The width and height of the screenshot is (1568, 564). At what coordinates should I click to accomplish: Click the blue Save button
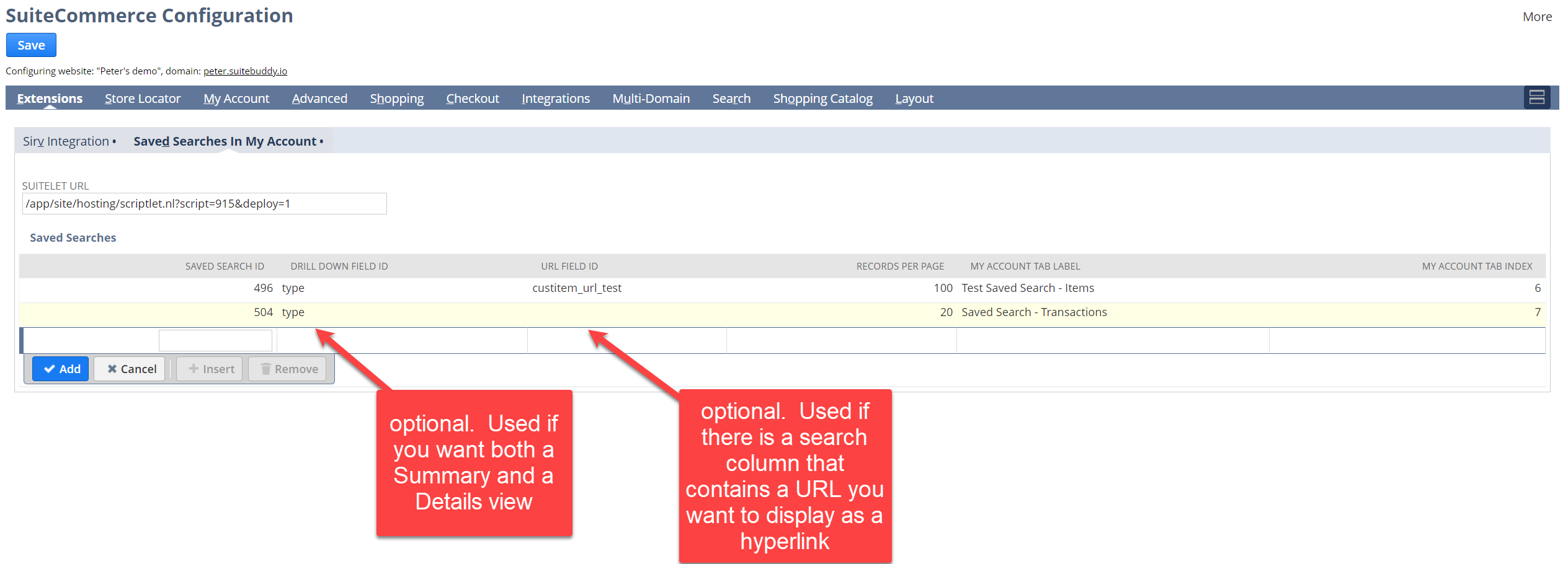pos(31,45)
